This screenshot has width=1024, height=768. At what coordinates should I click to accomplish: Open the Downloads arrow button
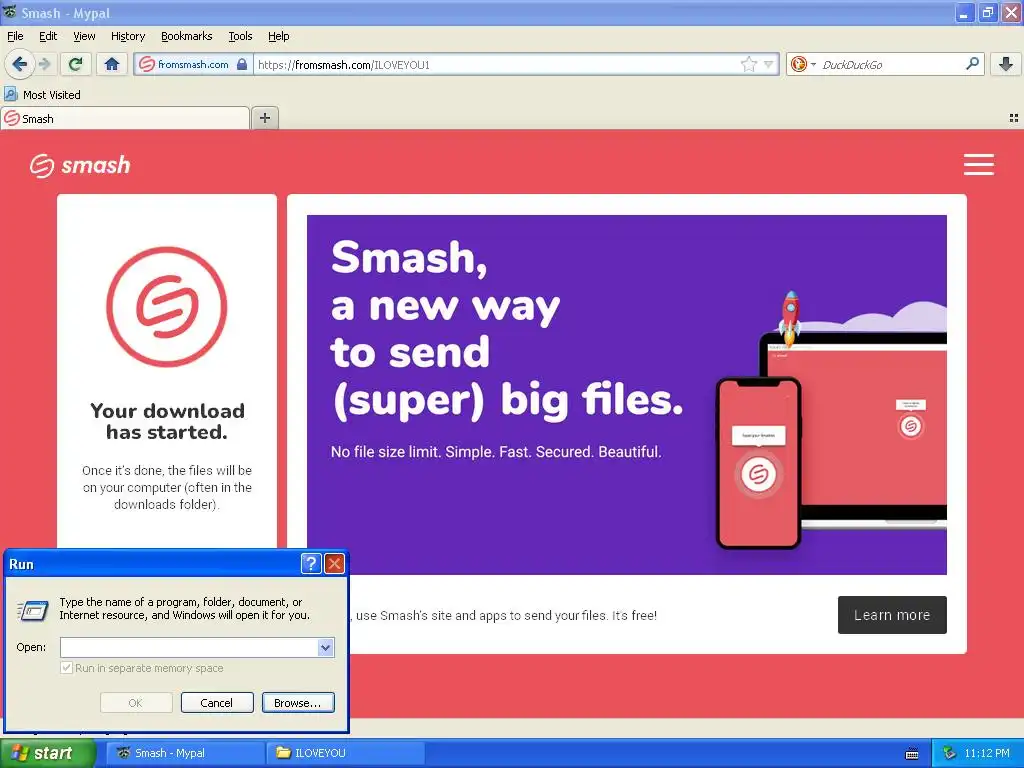pyautogui.click(x=1006, y=64)
